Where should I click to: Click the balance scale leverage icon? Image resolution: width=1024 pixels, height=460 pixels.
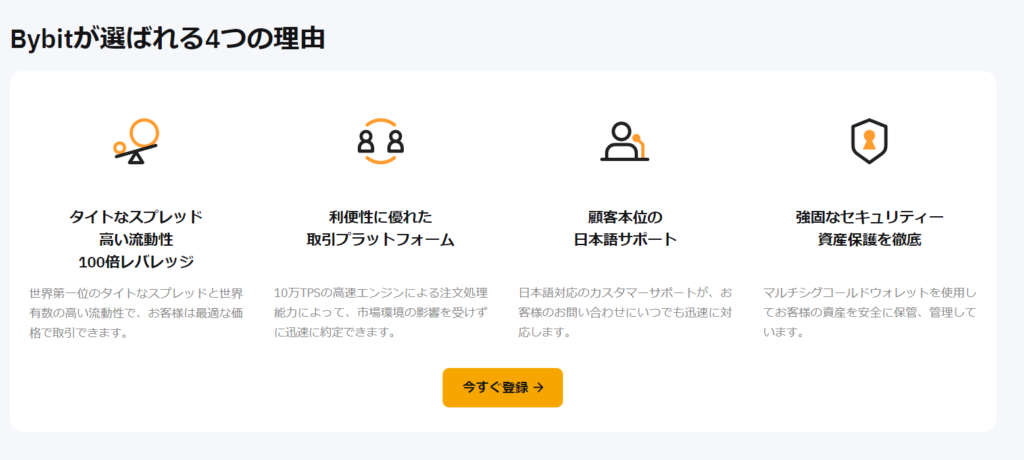tap(136, 141)
